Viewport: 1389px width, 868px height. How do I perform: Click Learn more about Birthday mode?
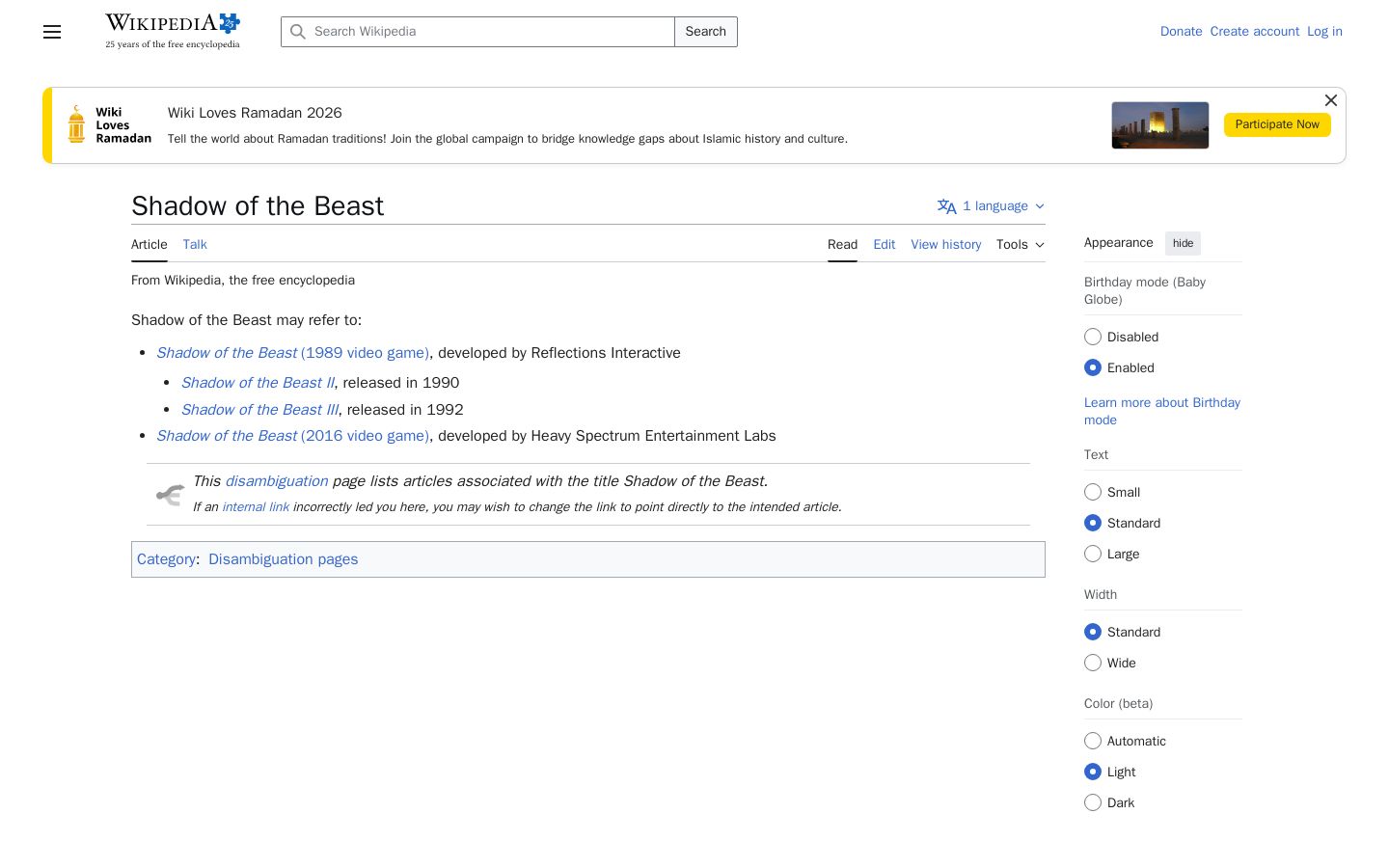coord(1162,411)
